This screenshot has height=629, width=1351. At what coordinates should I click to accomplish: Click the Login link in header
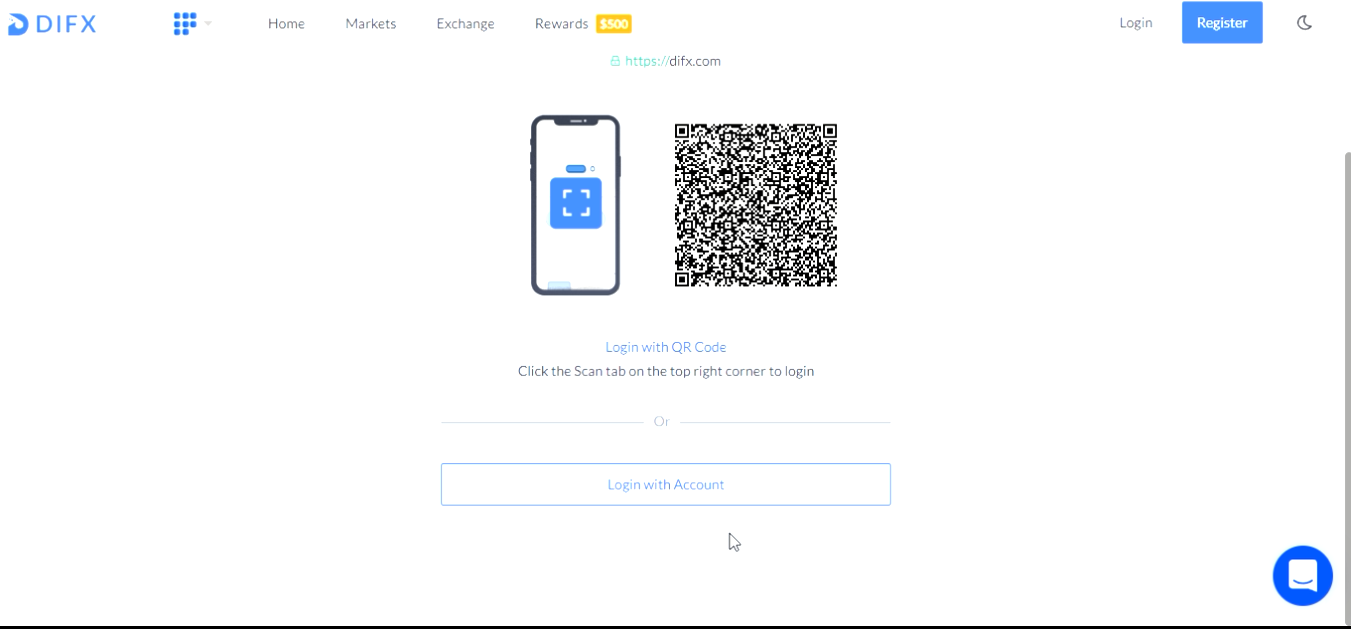(1136, 22)
